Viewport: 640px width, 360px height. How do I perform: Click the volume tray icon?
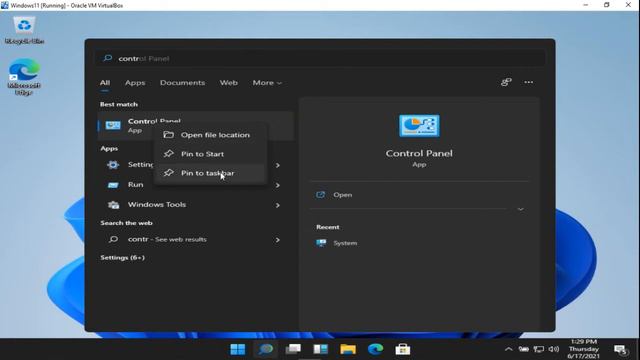[x=554, y=349]
